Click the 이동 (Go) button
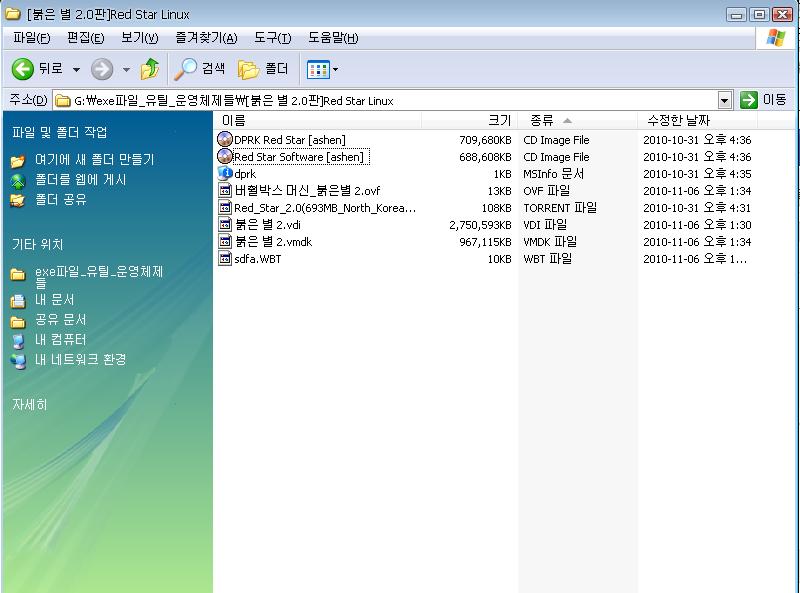 click(x=763, y=100)
